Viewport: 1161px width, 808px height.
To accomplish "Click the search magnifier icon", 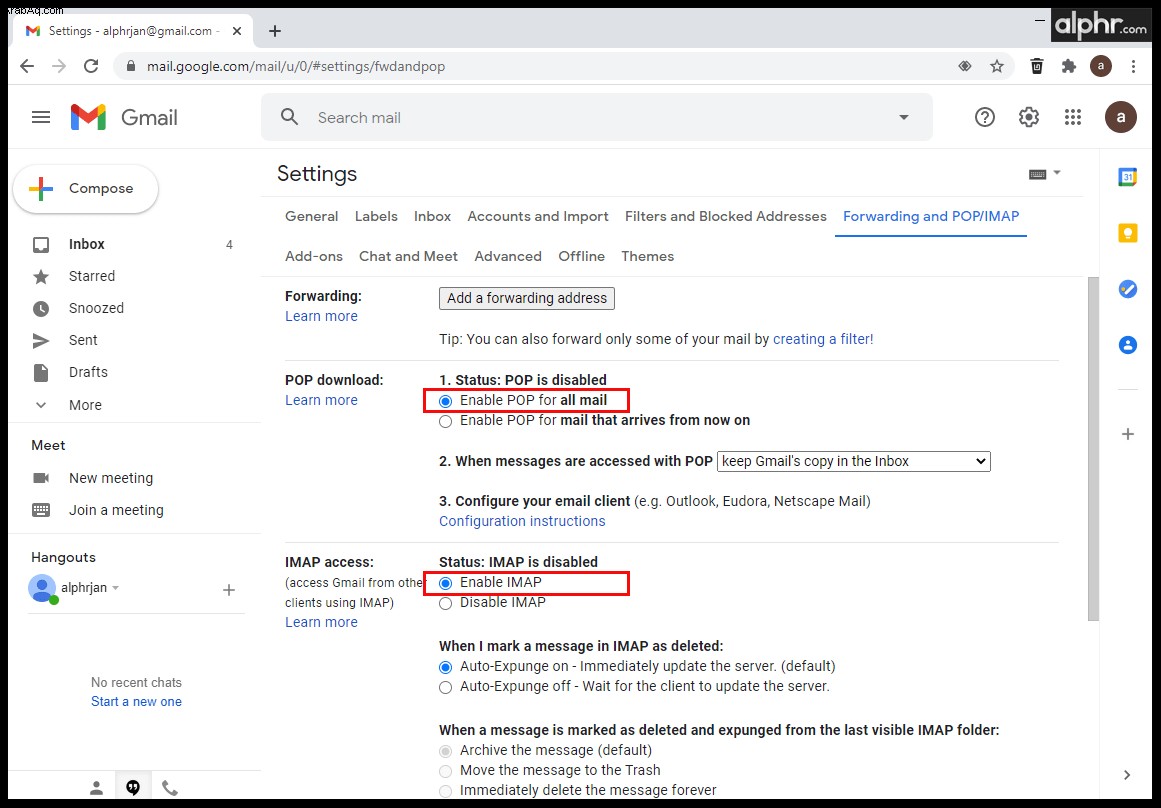I will tap(290, 117).
